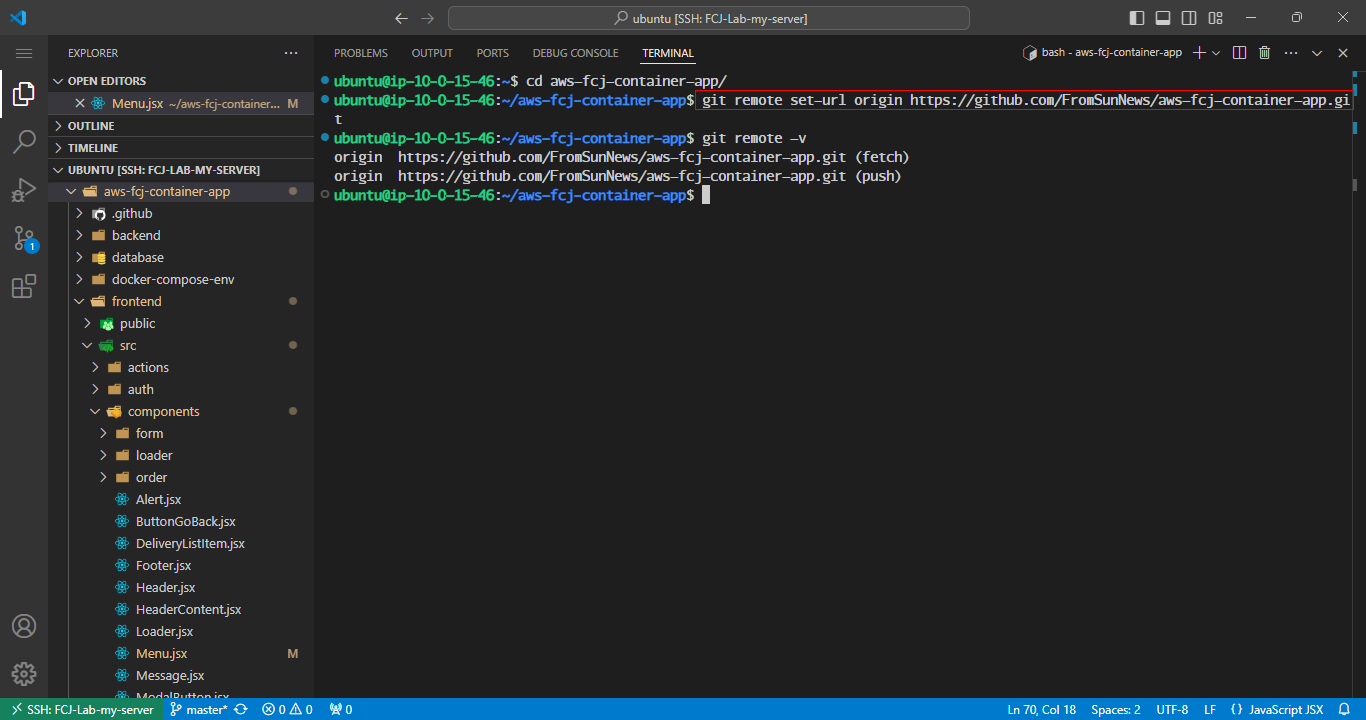The width and height of the screenshot is (1366, 720).
Task: Toggle the bottom panel layout icon
Action: pos(1163,18)
